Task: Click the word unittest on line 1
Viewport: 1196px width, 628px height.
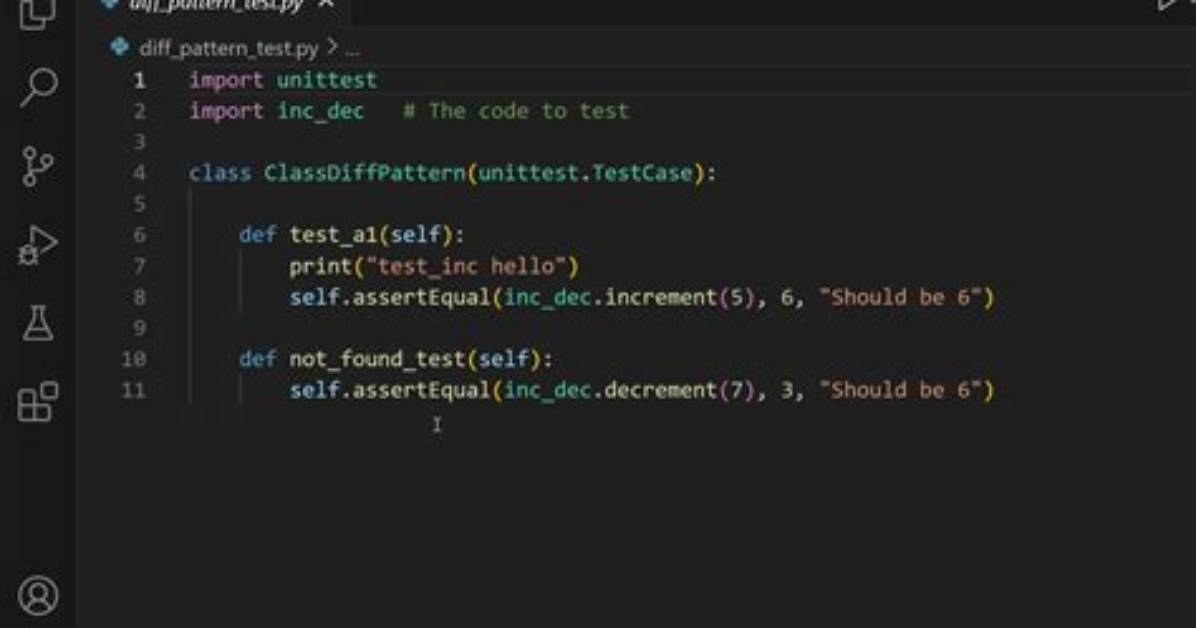Action: [x=326, y=80]
